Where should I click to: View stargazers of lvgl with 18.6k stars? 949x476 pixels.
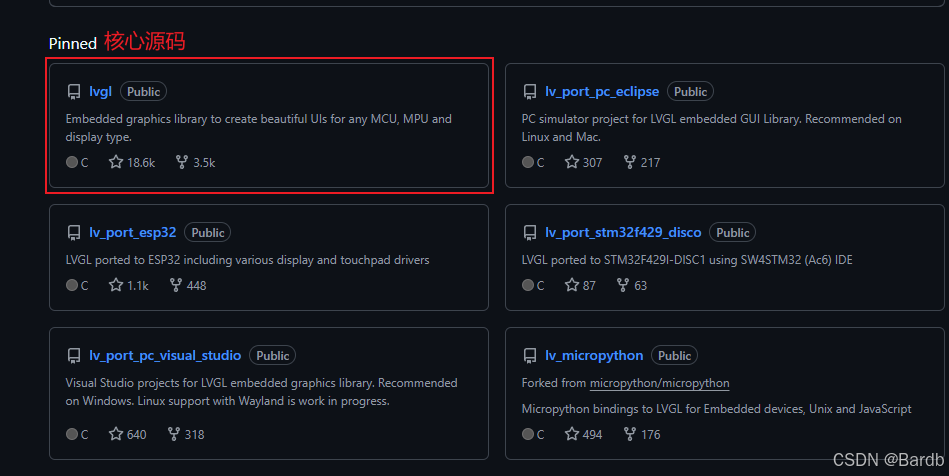pyautogui.click(x=132, y=162)
